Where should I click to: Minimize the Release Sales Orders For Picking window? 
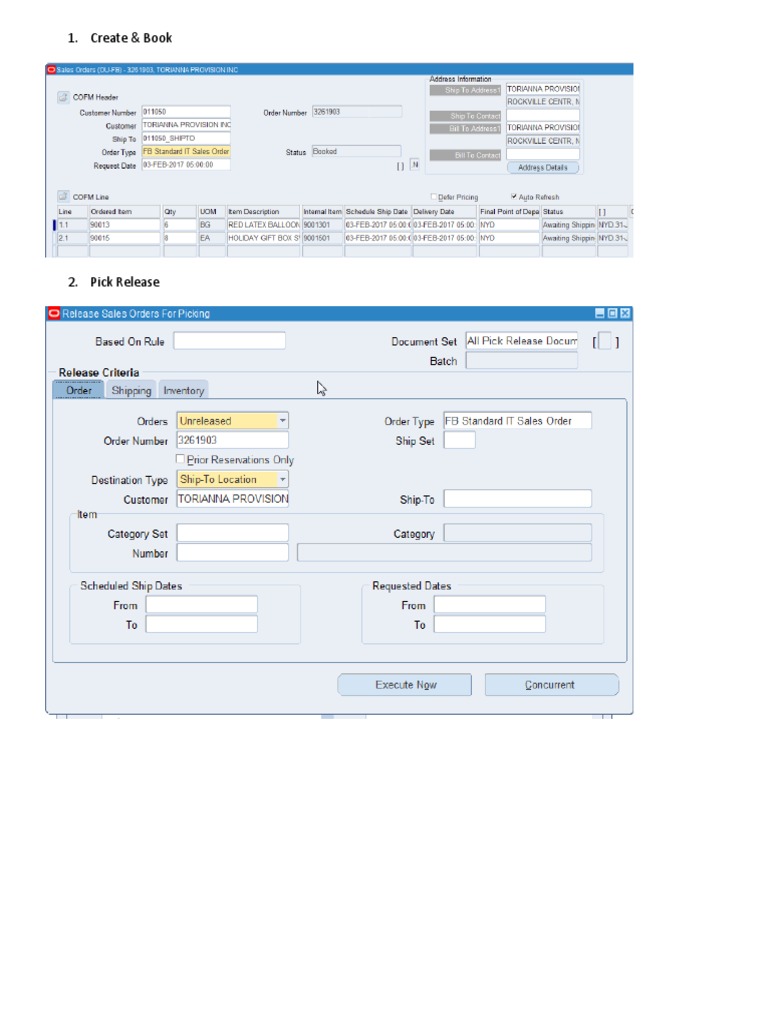coord(600,313)
